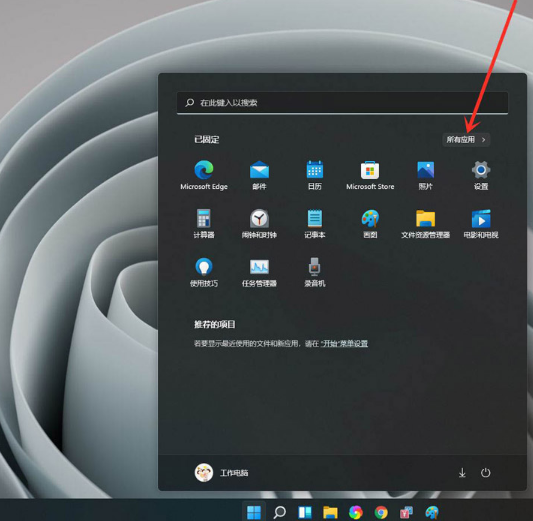Launch the Calculator (计算器) app

point(204,224)
